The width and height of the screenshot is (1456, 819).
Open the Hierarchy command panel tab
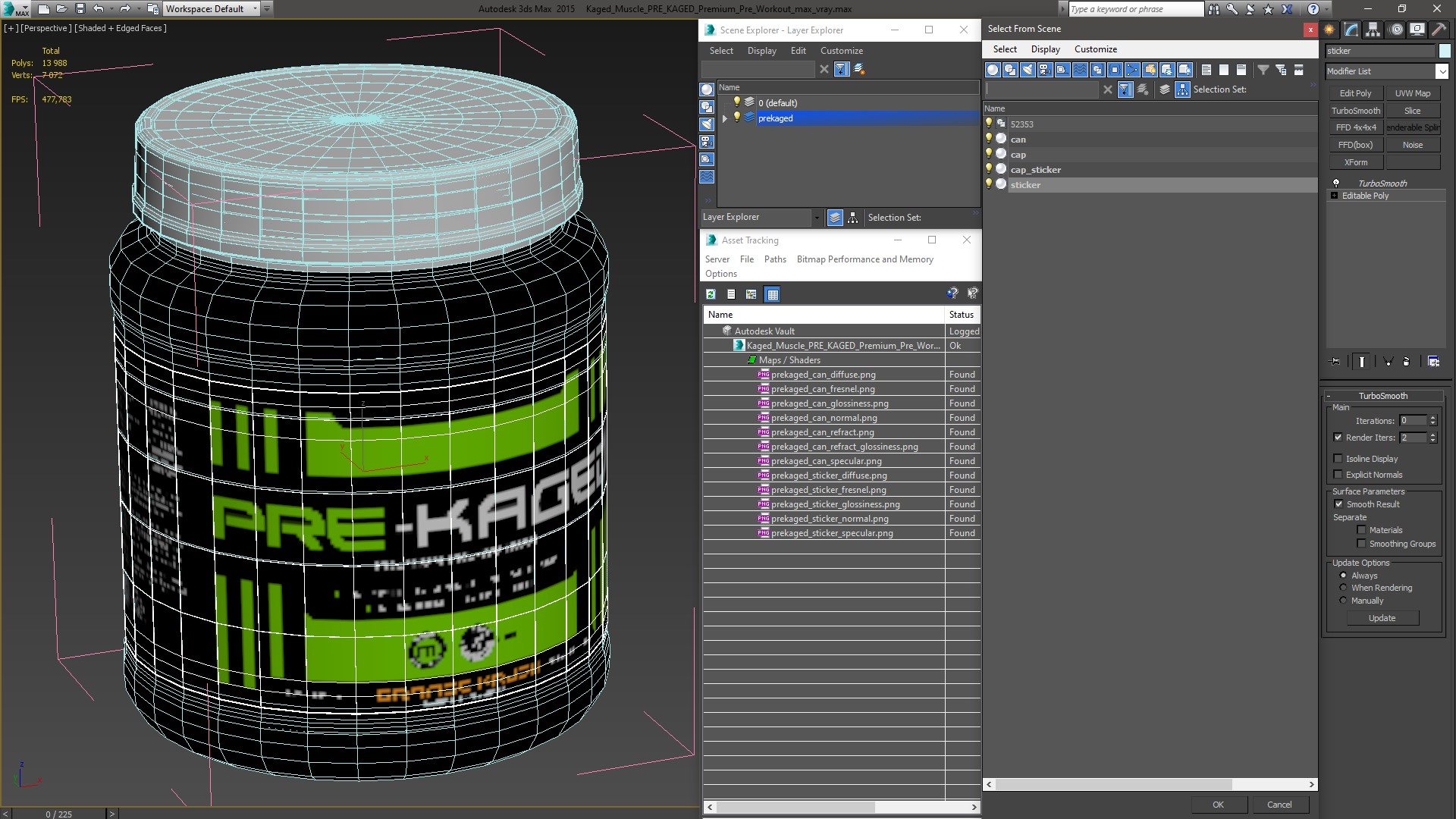1373,30
